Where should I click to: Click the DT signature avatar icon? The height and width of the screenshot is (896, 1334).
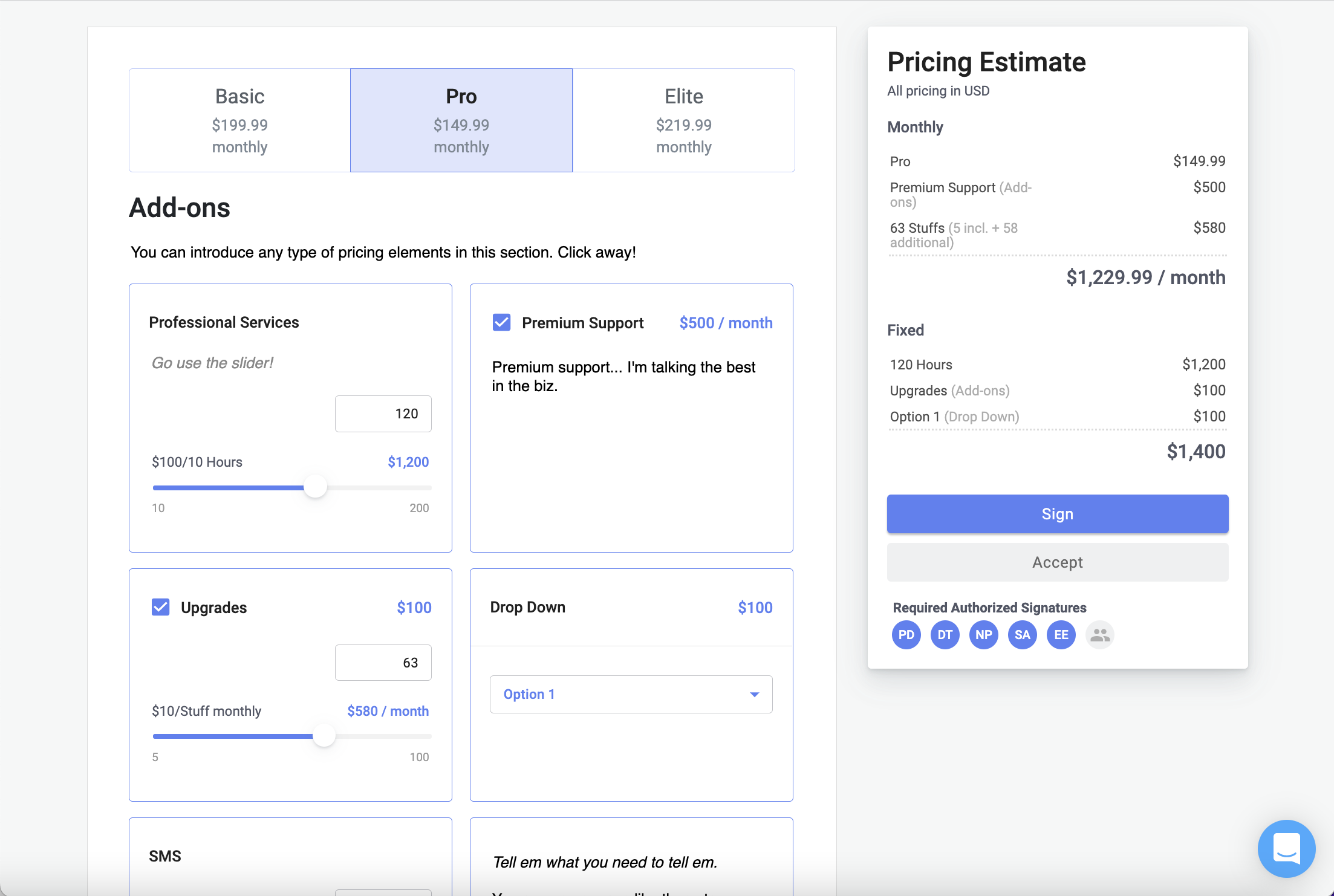[945, 635]
